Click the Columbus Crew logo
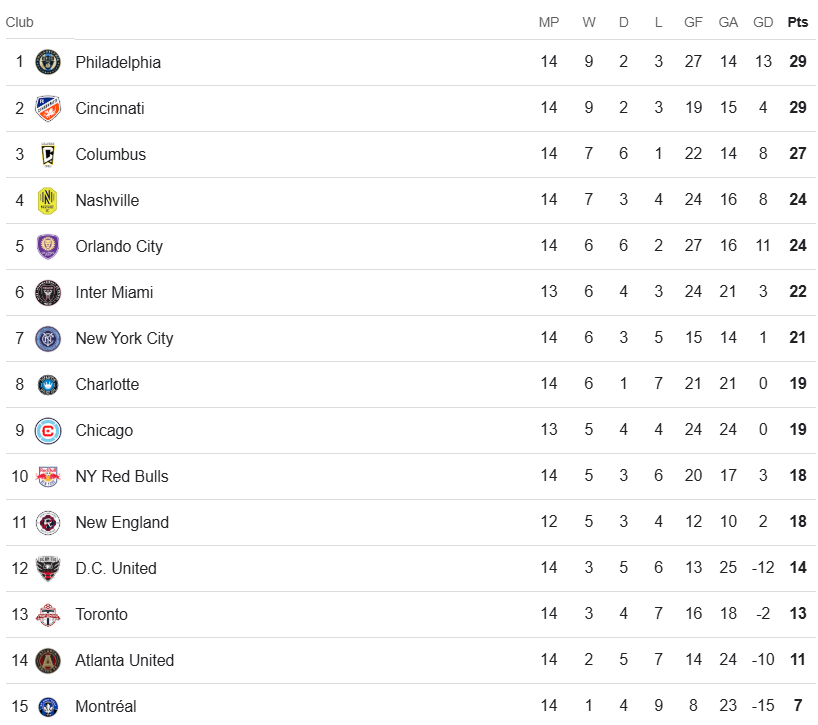The height and width of the screenshot is (725, 818). point(48,154)
